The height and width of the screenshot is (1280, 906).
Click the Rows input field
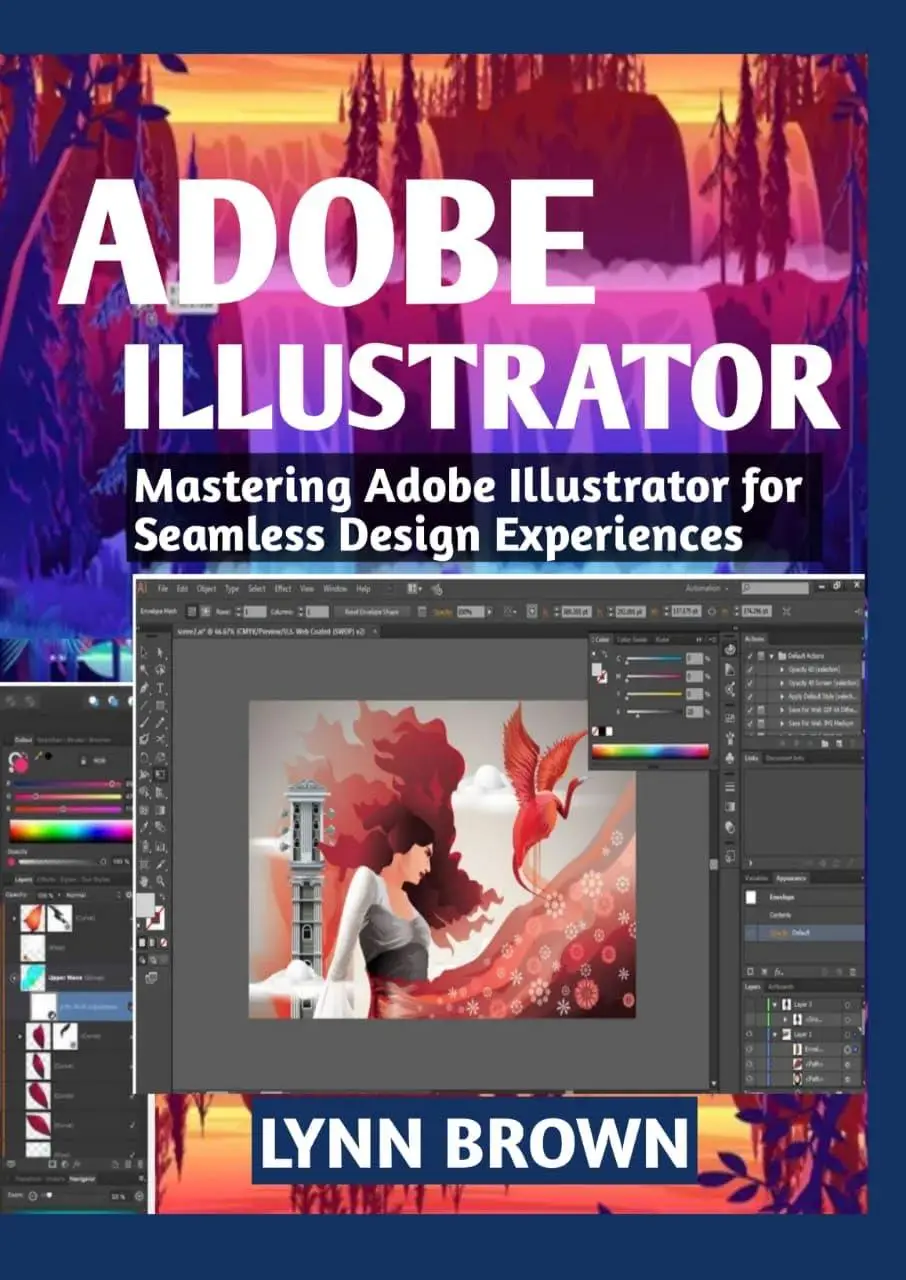(x=253, y=610)
